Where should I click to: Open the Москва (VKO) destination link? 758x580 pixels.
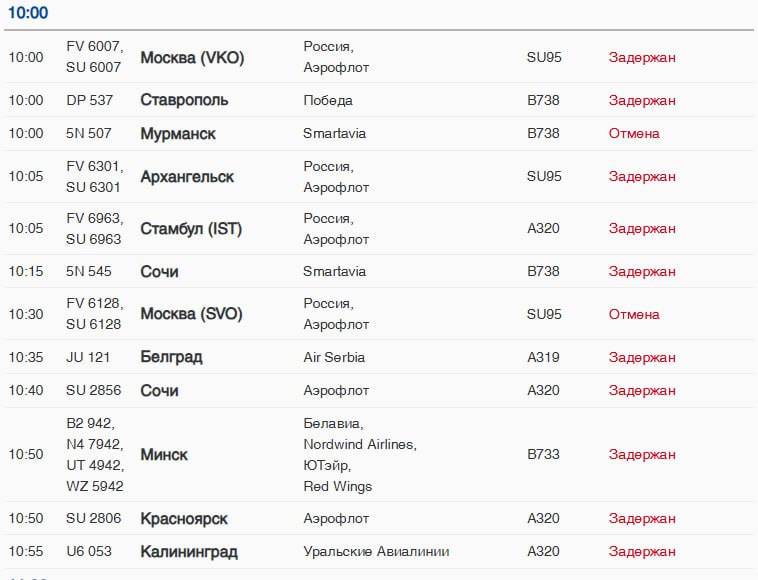[x=192, y=58]
